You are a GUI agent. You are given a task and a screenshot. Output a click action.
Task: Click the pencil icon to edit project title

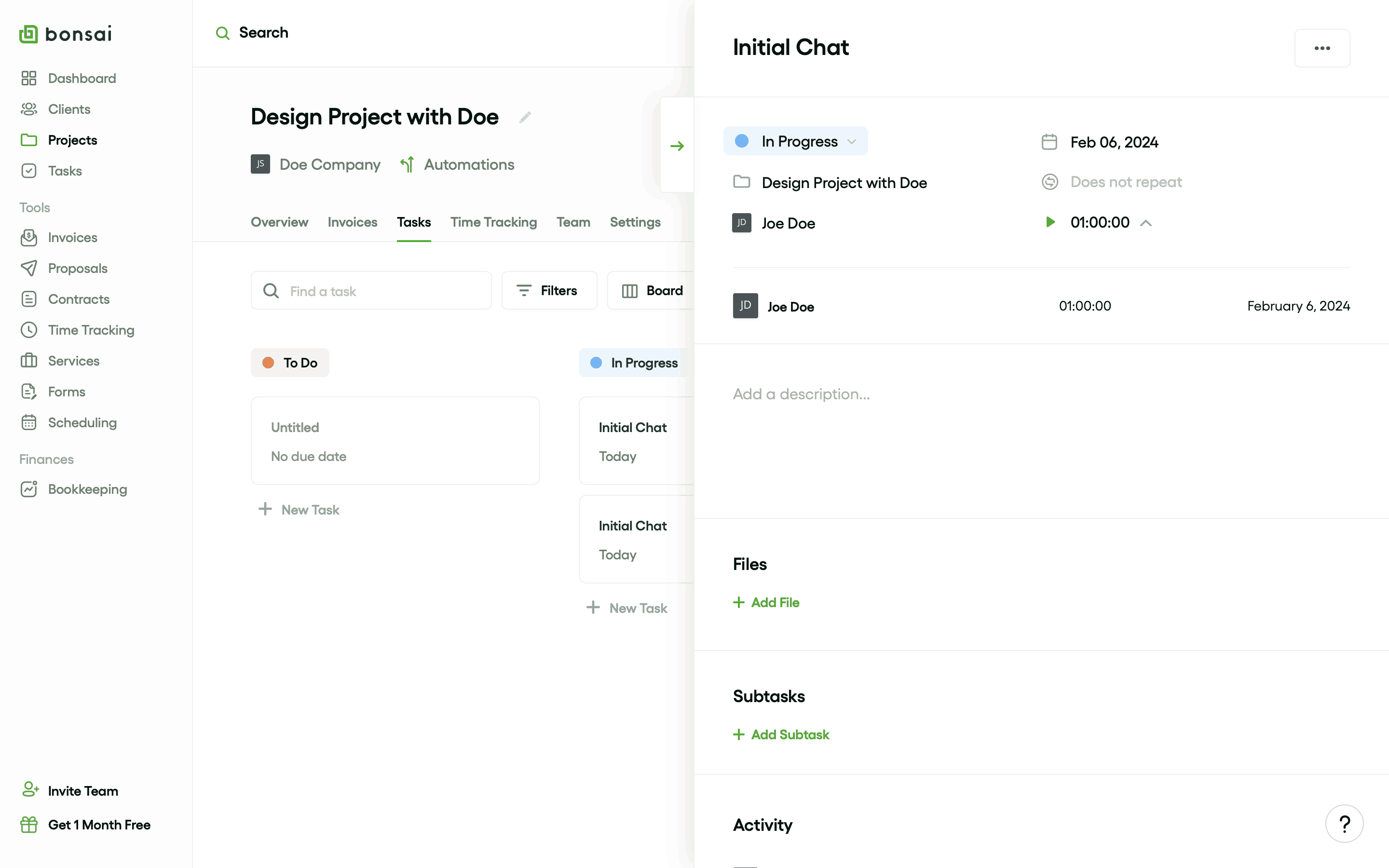[x=525, y=117]
